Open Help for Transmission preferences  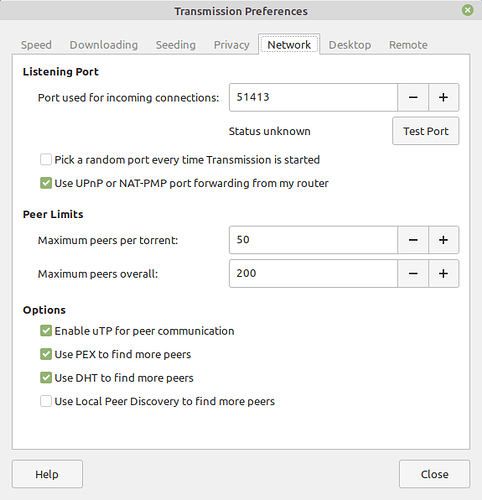[x=47, y=474]
